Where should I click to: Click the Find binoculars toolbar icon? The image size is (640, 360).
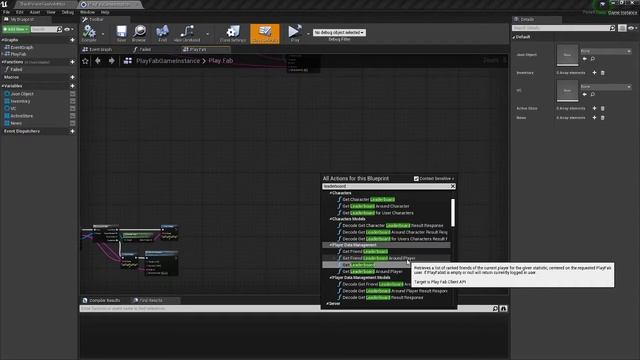162,33
